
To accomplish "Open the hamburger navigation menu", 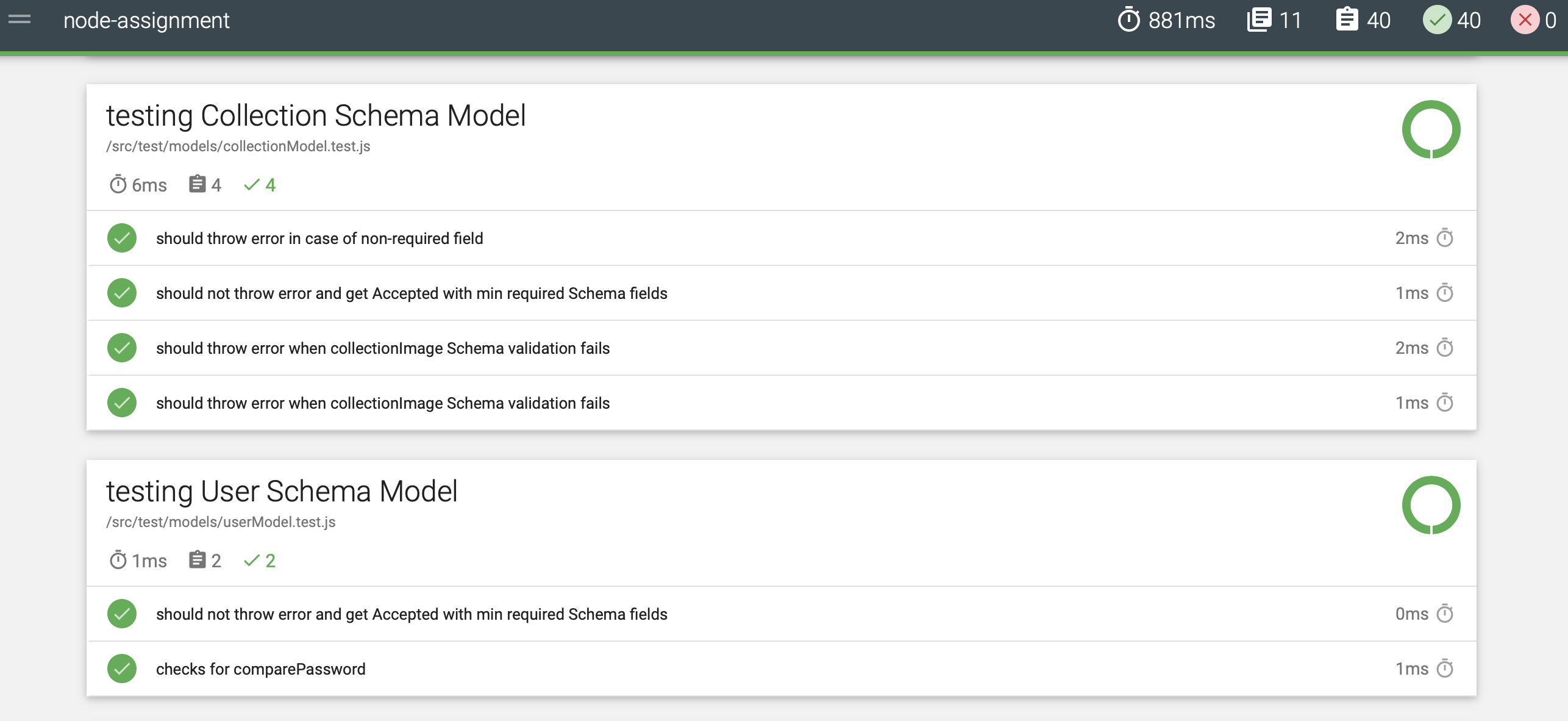I will click(20, 20).
